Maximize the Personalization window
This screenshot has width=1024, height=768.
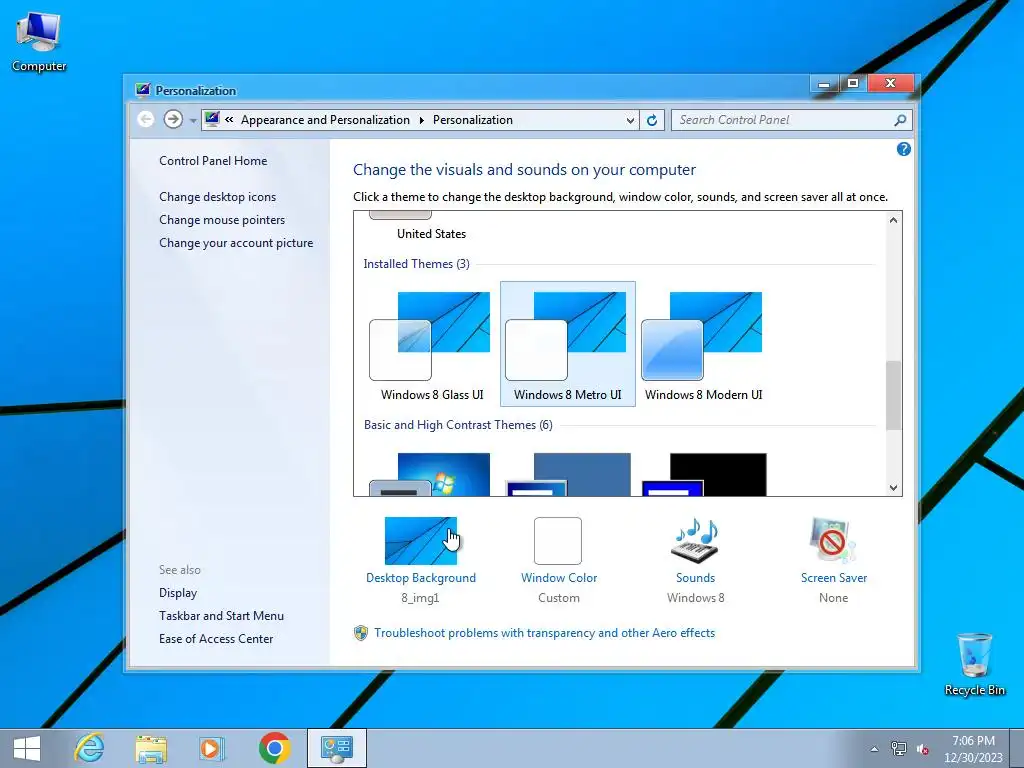pyautogui.click(x=853, y=83)
